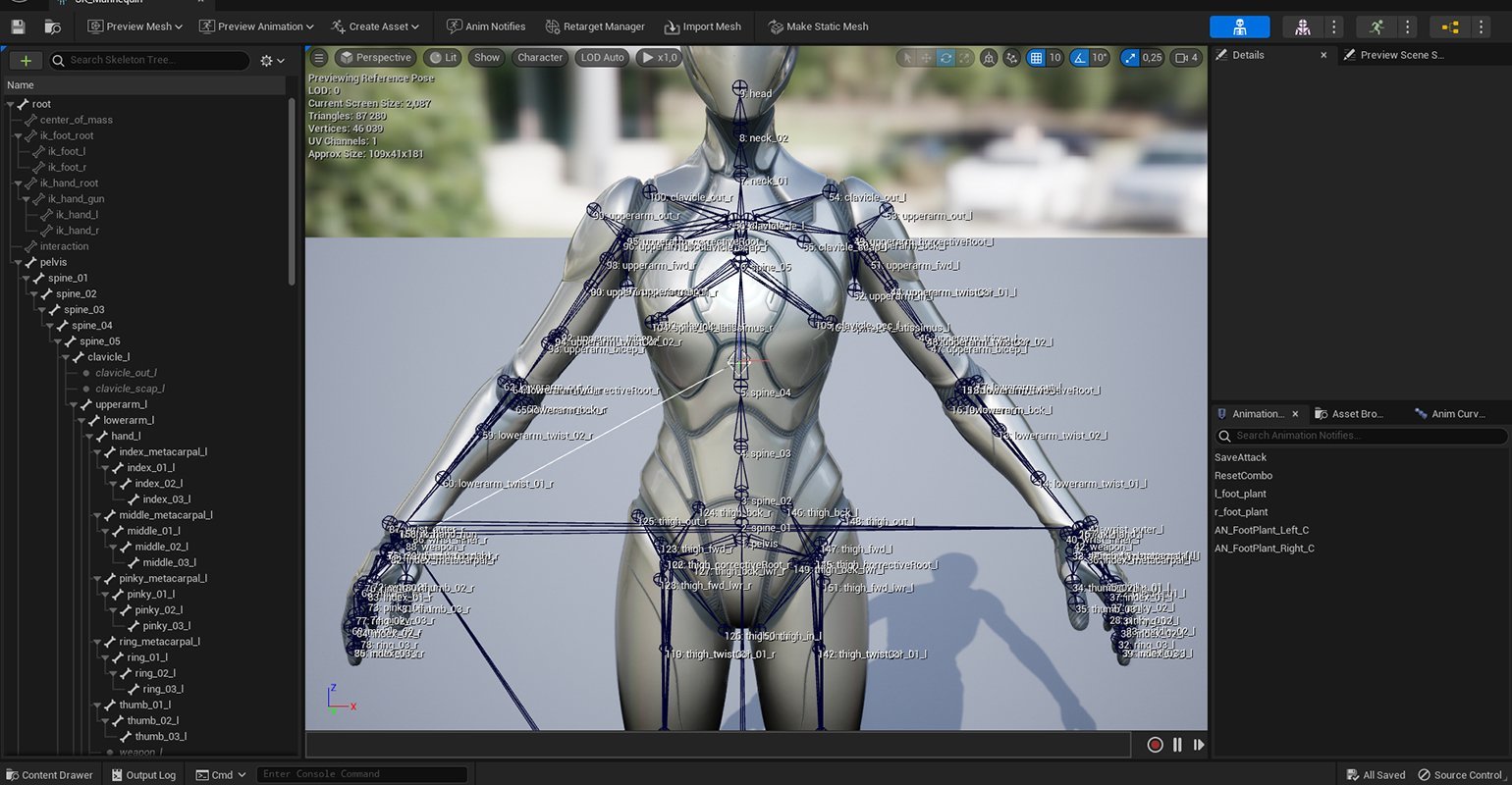Open the Character viewport menu
The width and height of the screenshot is (1512, 785).
[x=540, y=58]
